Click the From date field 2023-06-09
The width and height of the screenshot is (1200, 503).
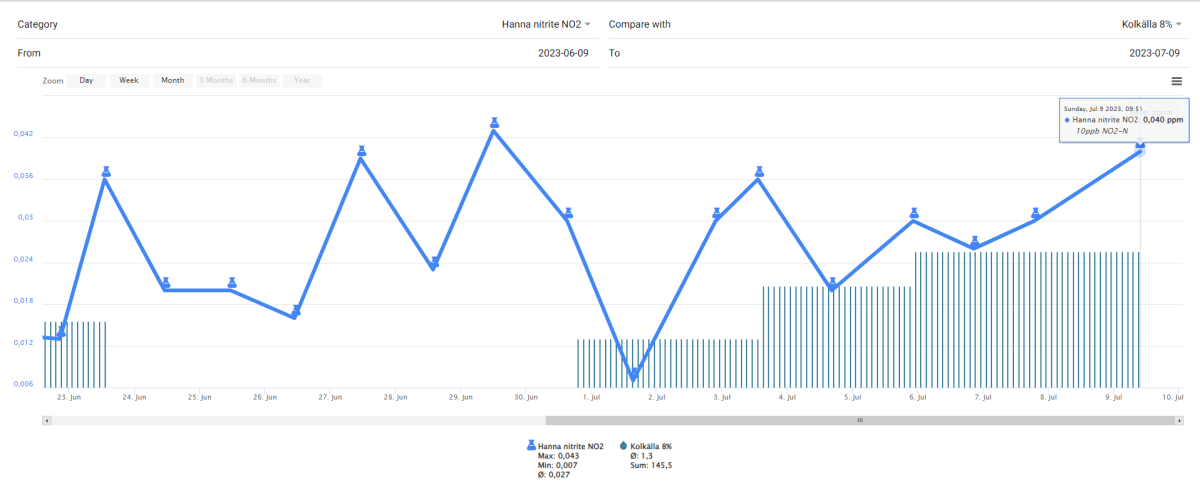coord(564,53)
